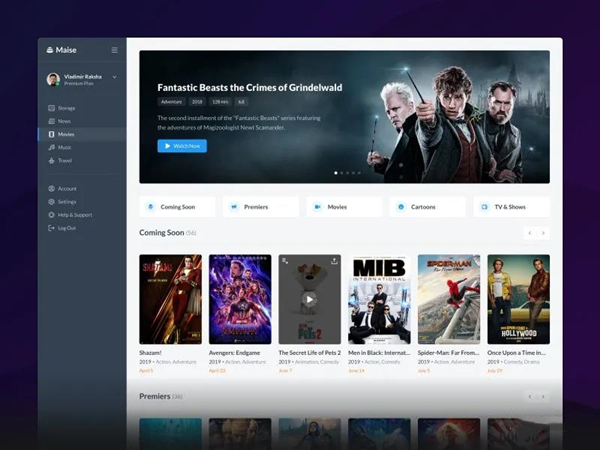Open the Men in Black International poster
The height and width of the screenshot is (450, 600).
(x=379, y=299)
